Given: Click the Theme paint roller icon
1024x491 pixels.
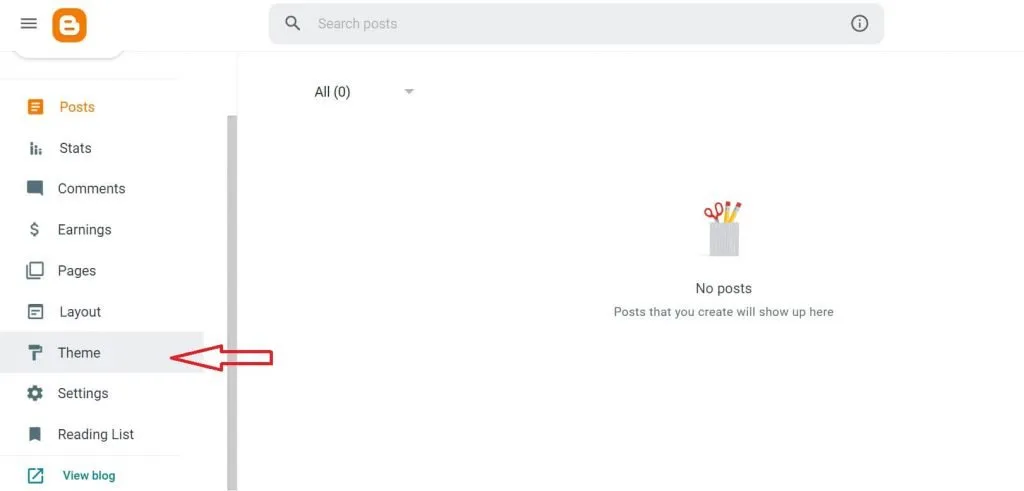Looking at the screenshot, I should tap(35, 352).
